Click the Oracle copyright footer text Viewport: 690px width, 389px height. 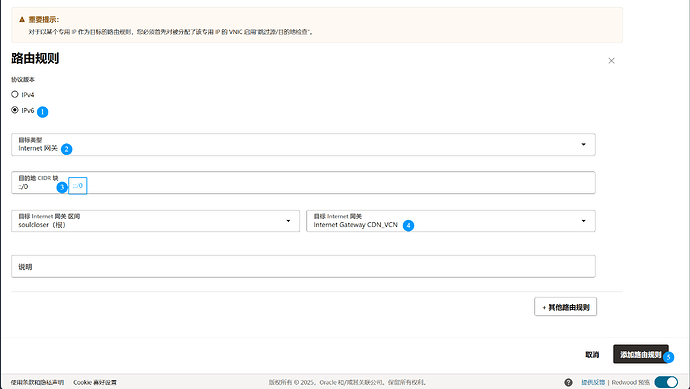(x=347, y=382)
